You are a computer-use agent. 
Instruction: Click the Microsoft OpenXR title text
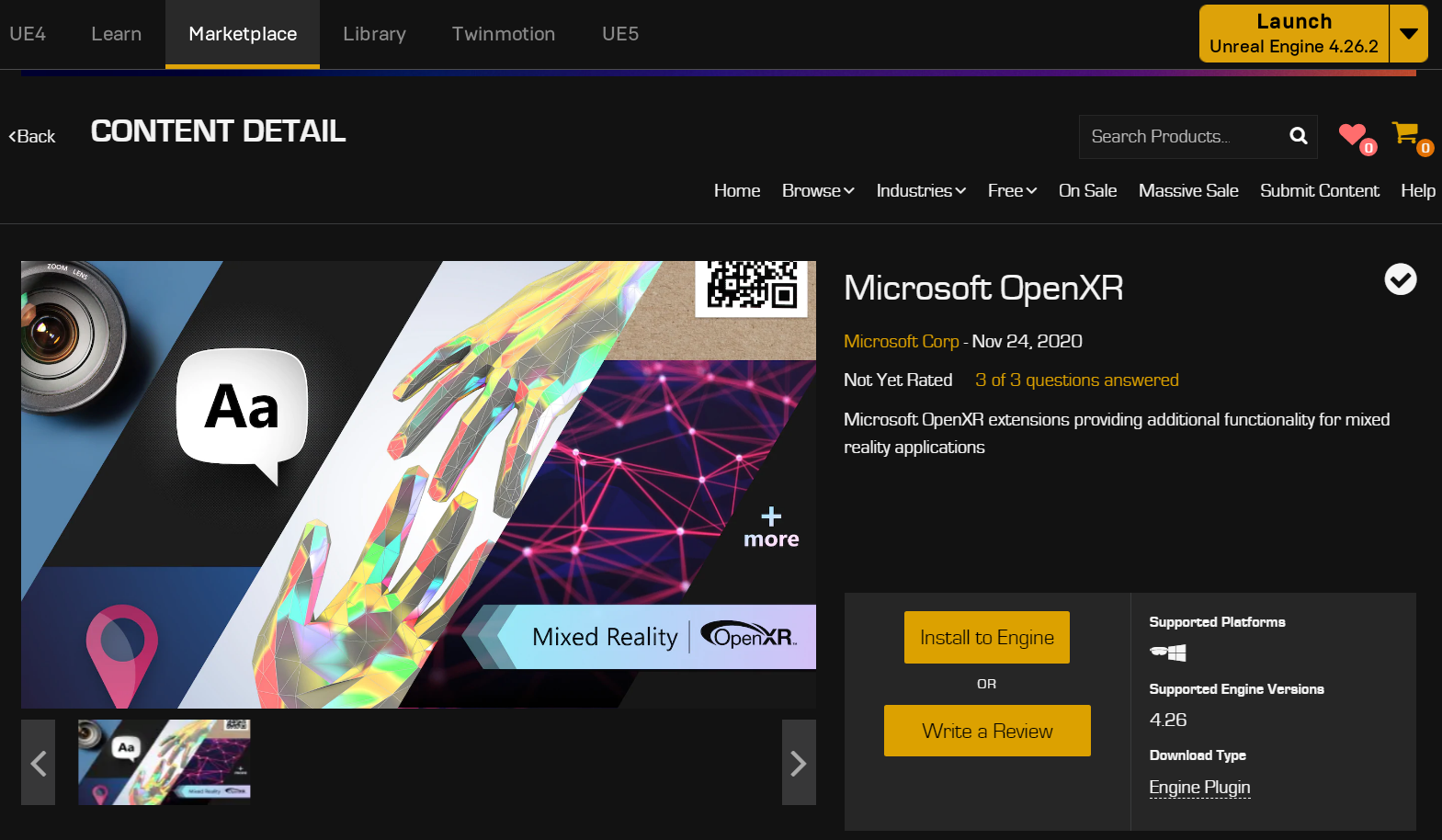point(983,288)
